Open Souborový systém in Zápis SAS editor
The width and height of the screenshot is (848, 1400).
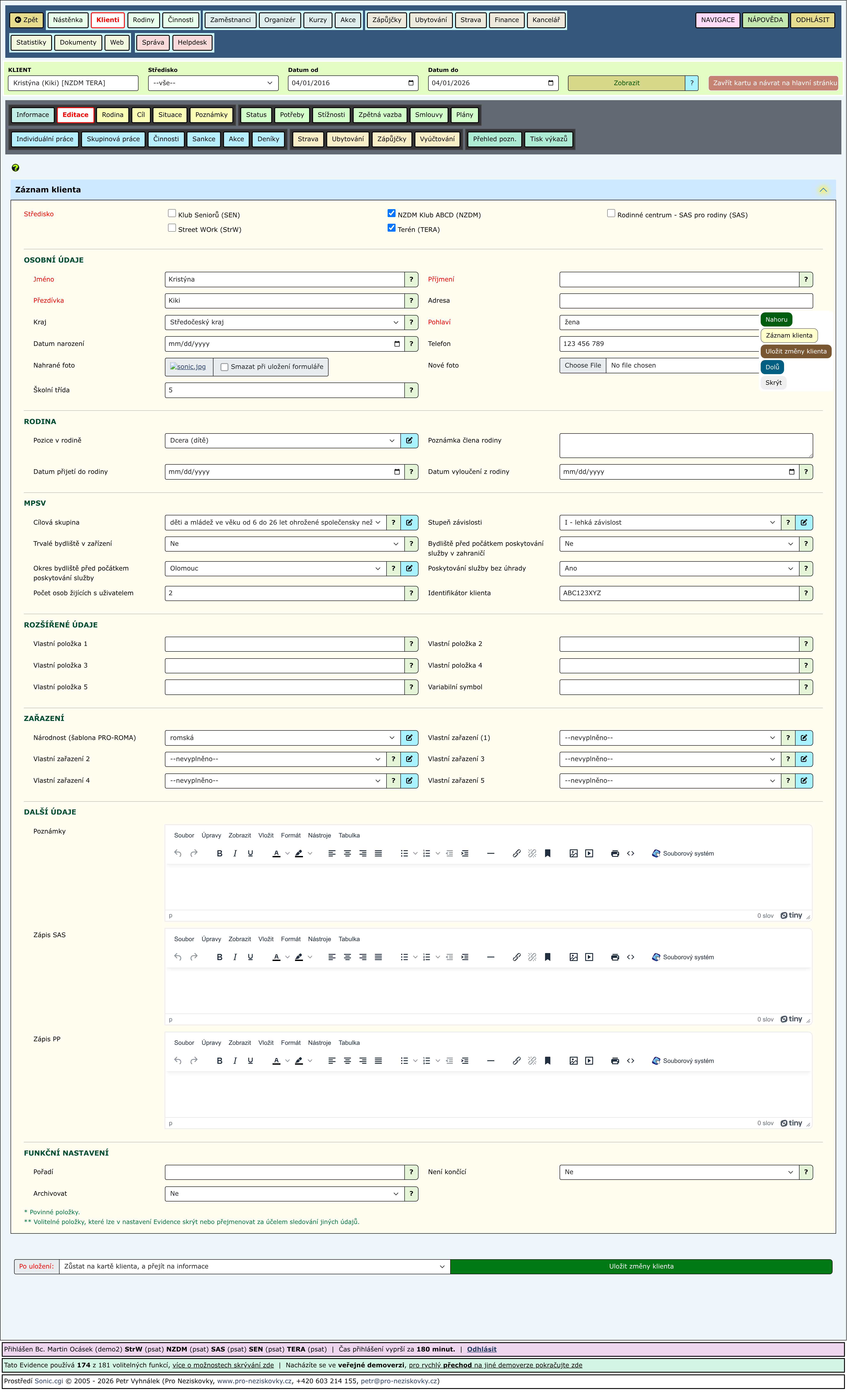coord(683,957)
